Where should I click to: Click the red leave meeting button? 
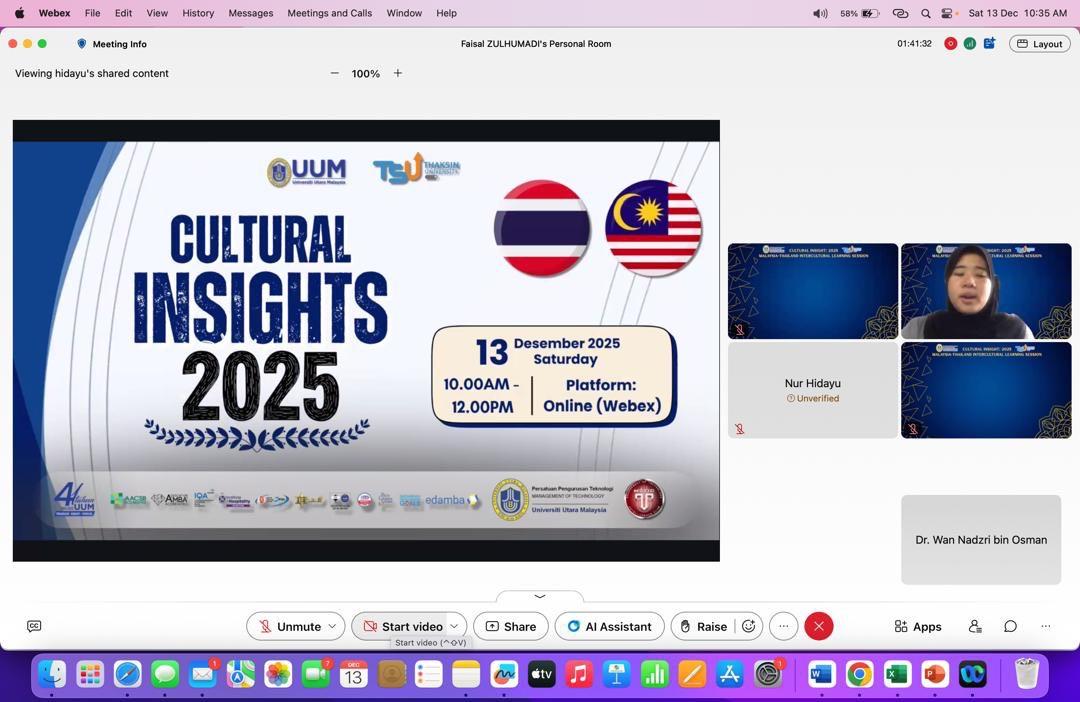(x=818, y=626)
